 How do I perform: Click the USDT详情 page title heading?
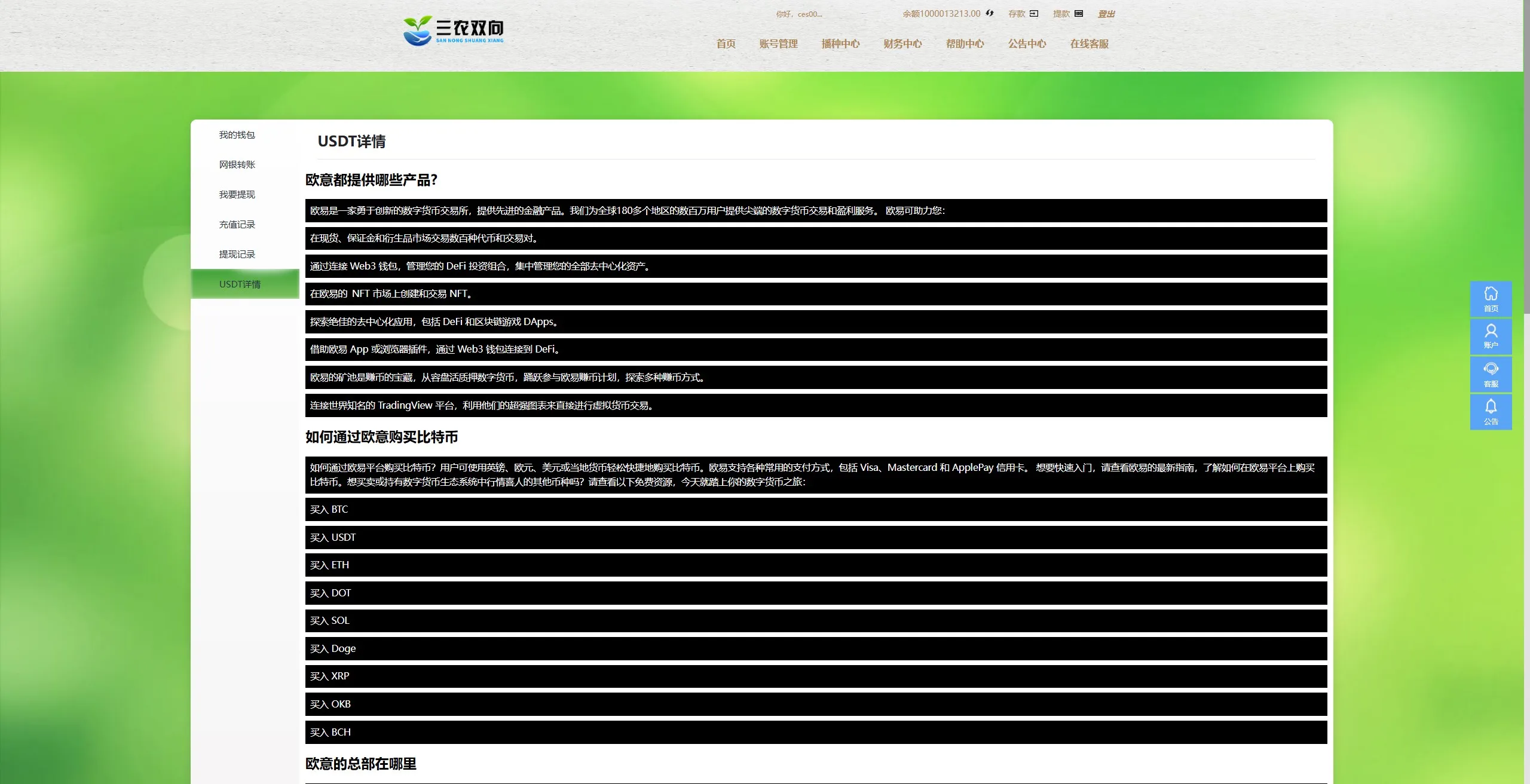click(x=351, y=141)
